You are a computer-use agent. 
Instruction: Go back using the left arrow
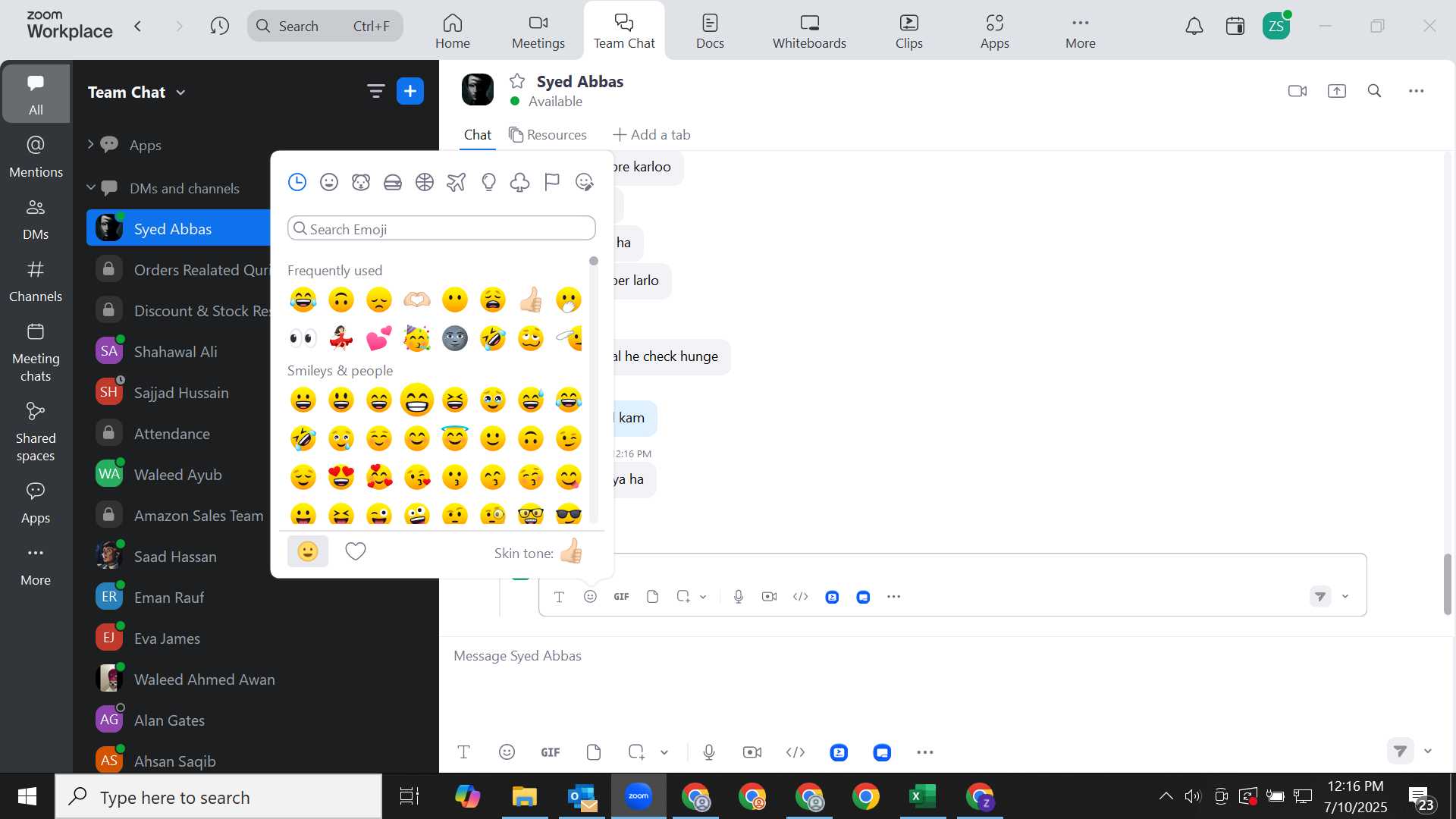point(138,27)
